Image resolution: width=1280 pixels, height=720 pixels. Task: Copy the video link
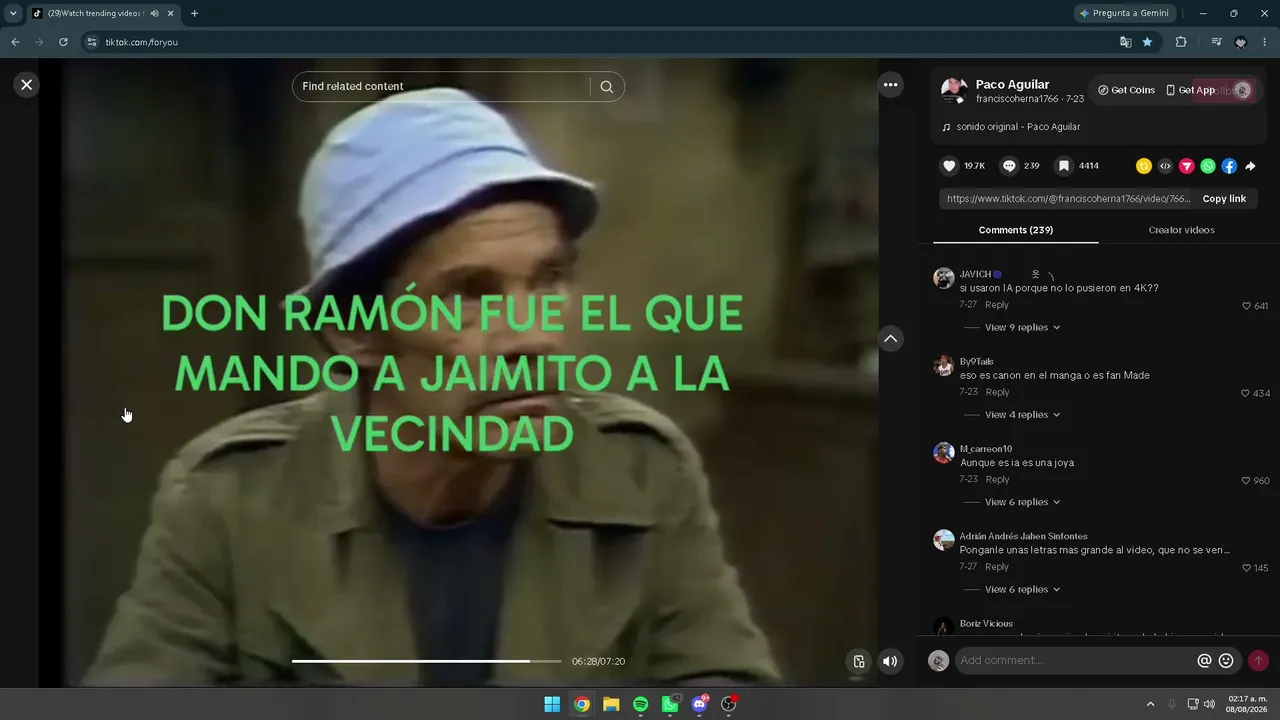click(1224, 199)
